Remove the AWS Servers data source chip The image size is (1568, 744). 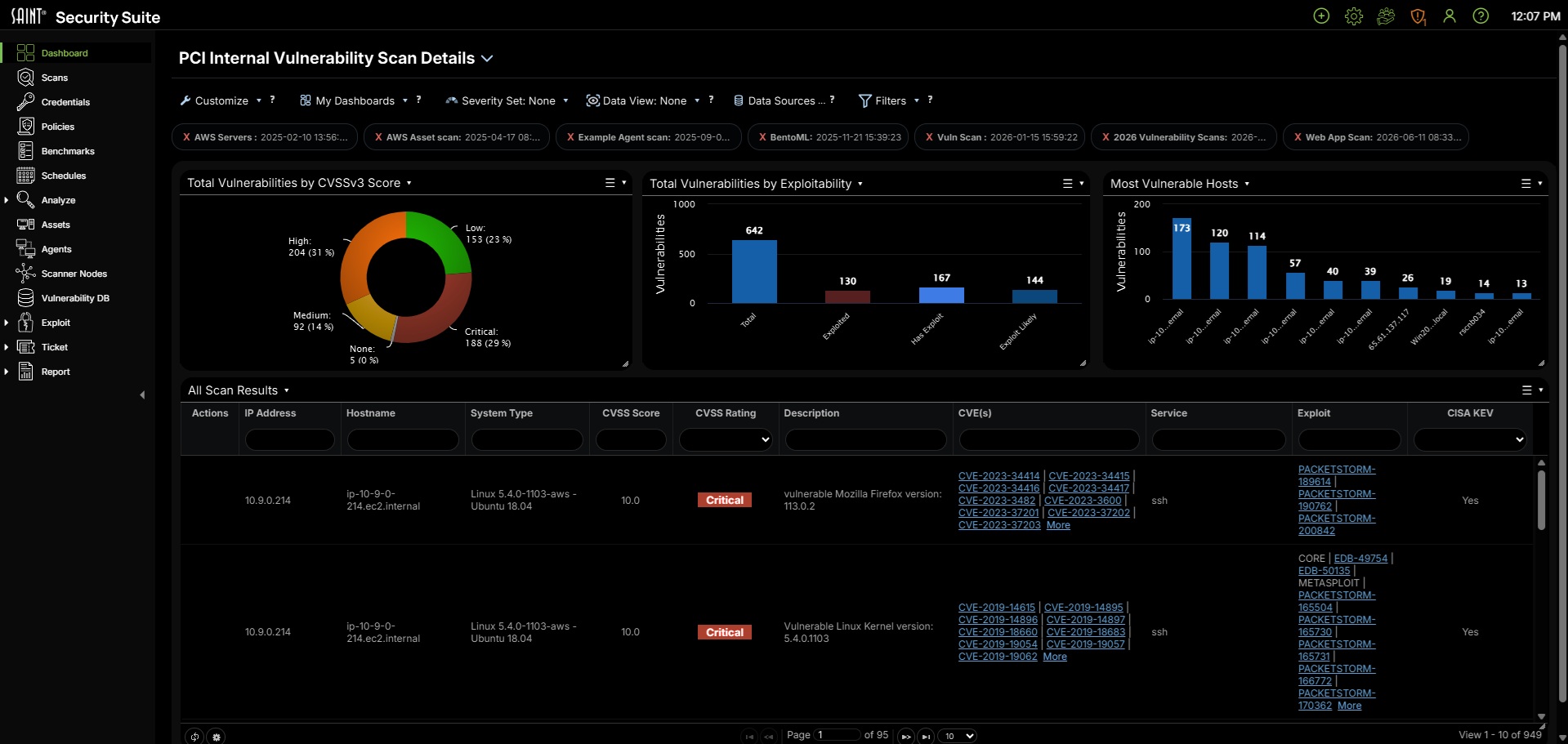coord(186,137)
